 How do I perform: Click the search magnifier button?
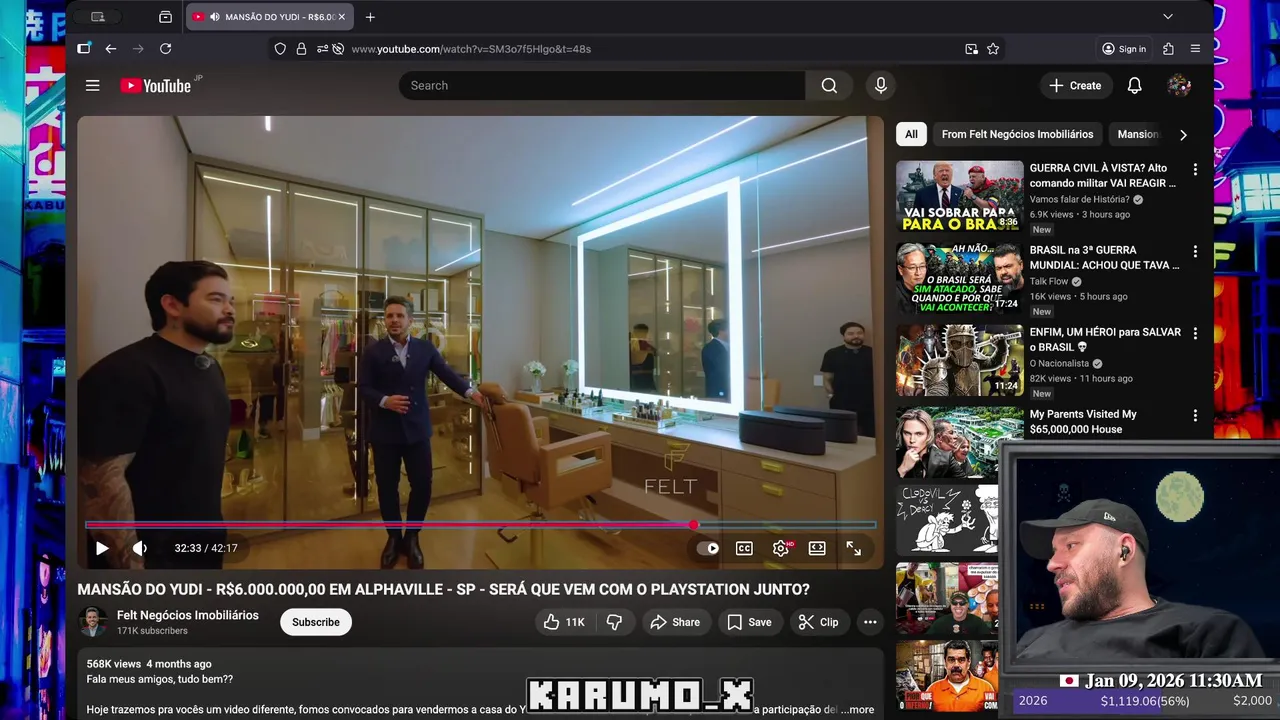(x=829, y=86)
